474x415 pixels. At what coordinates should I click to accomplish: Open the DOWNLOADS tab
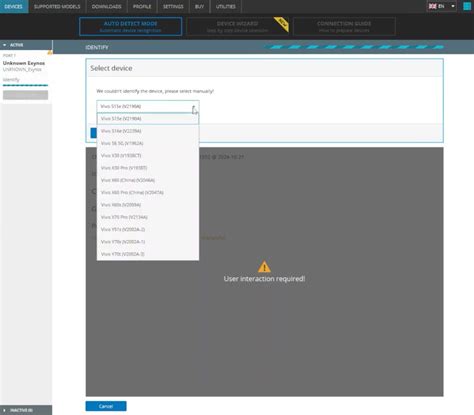pyautogui.click(x=106, y=6)
